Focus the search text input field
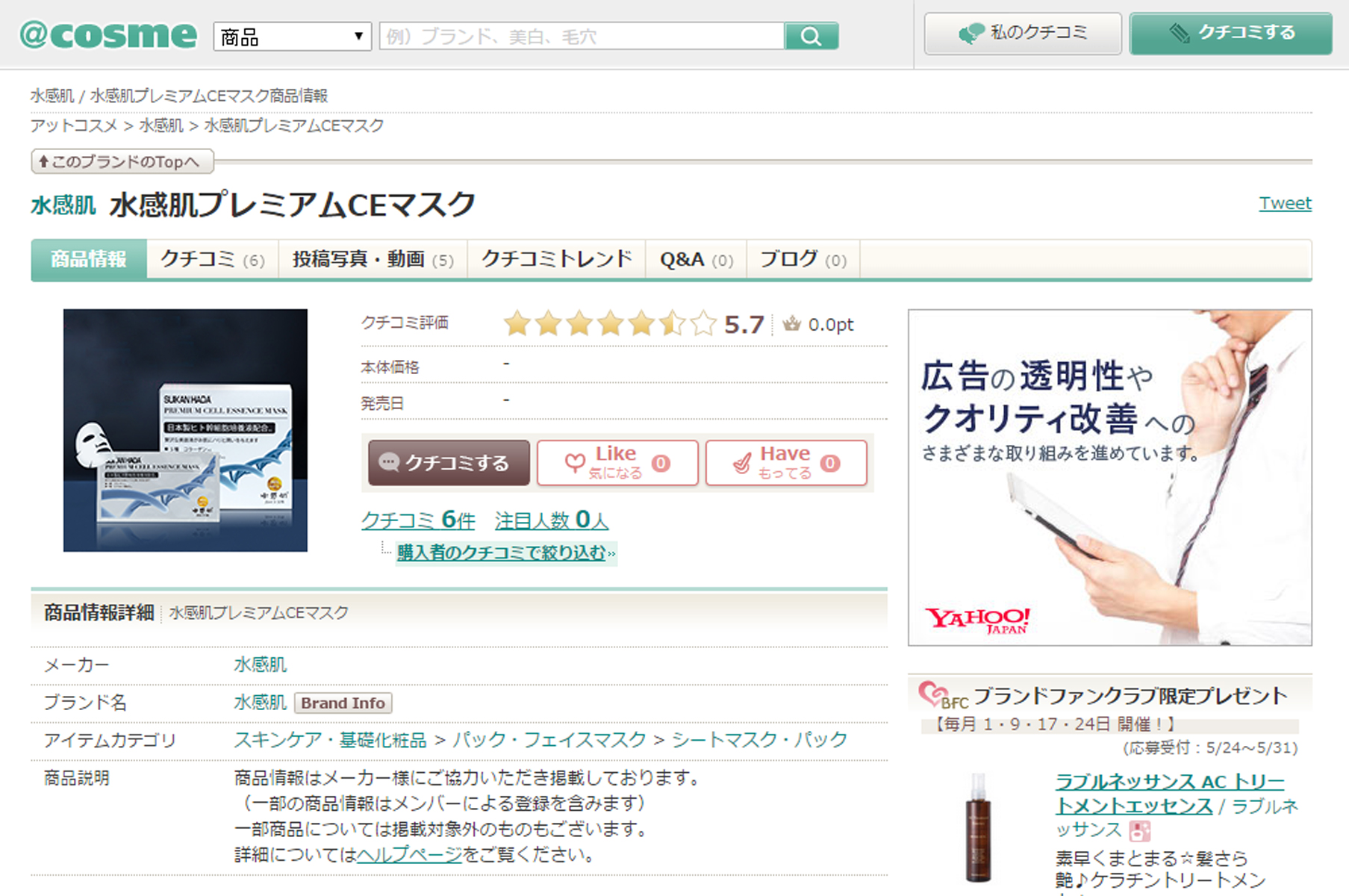 click(582, 37)
